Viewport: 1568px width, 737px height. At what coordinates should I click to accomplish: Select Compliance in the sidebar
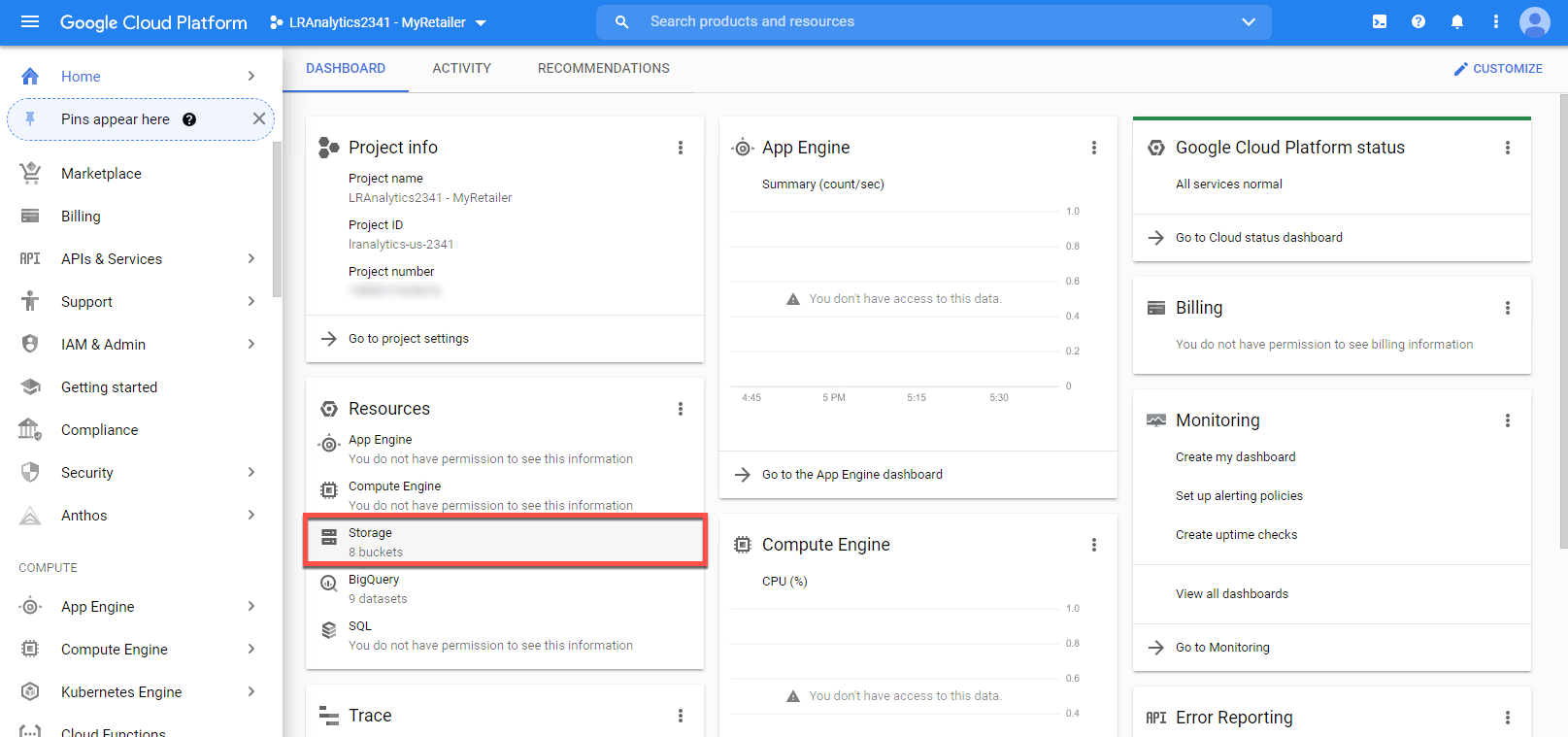coord(99,430)
